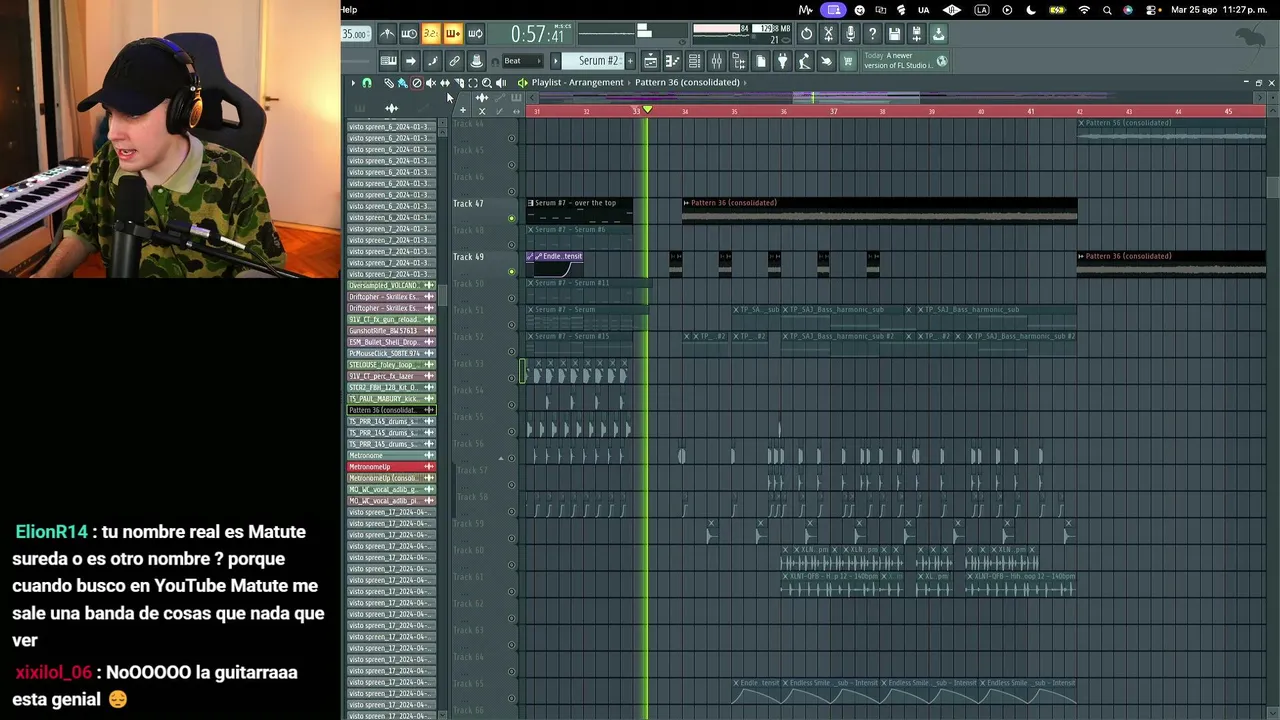Toggle playlist magnet snap icon
This screenshot has height=720, width=1280.
click(367, 83)
